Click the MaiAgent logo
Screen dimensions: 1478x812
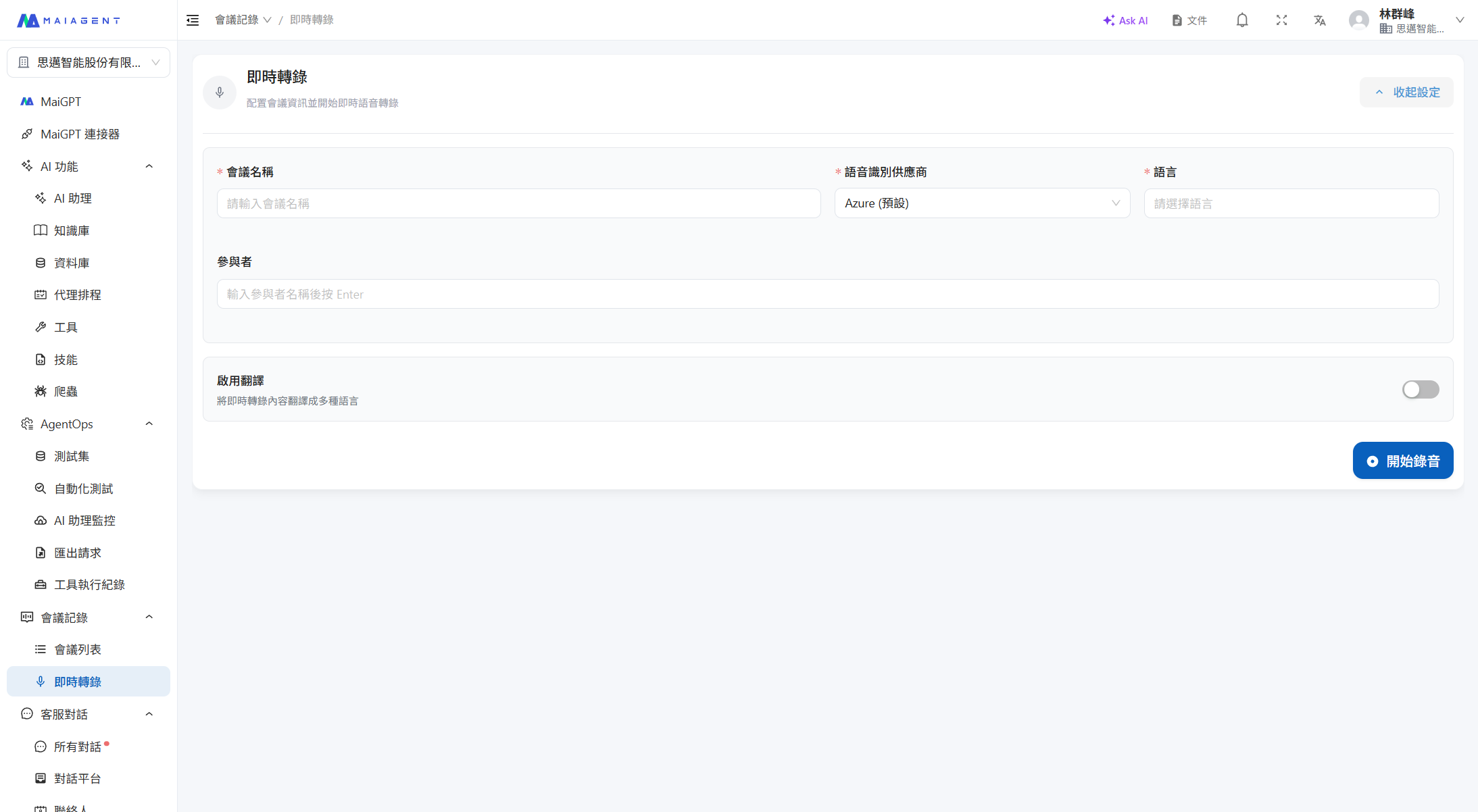tap(68, 20)
